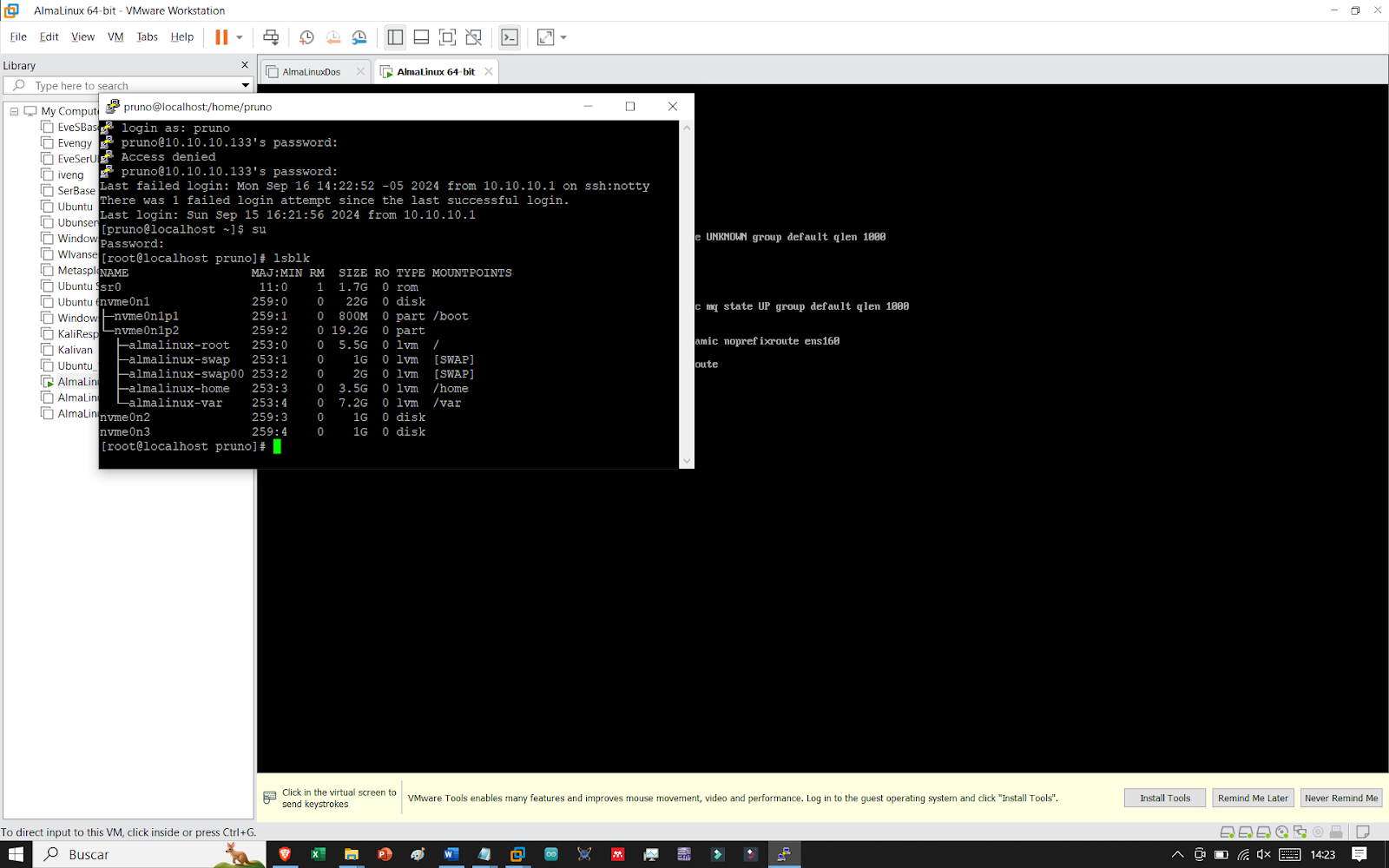Show hidden system tray icons

click(1177, 854)
